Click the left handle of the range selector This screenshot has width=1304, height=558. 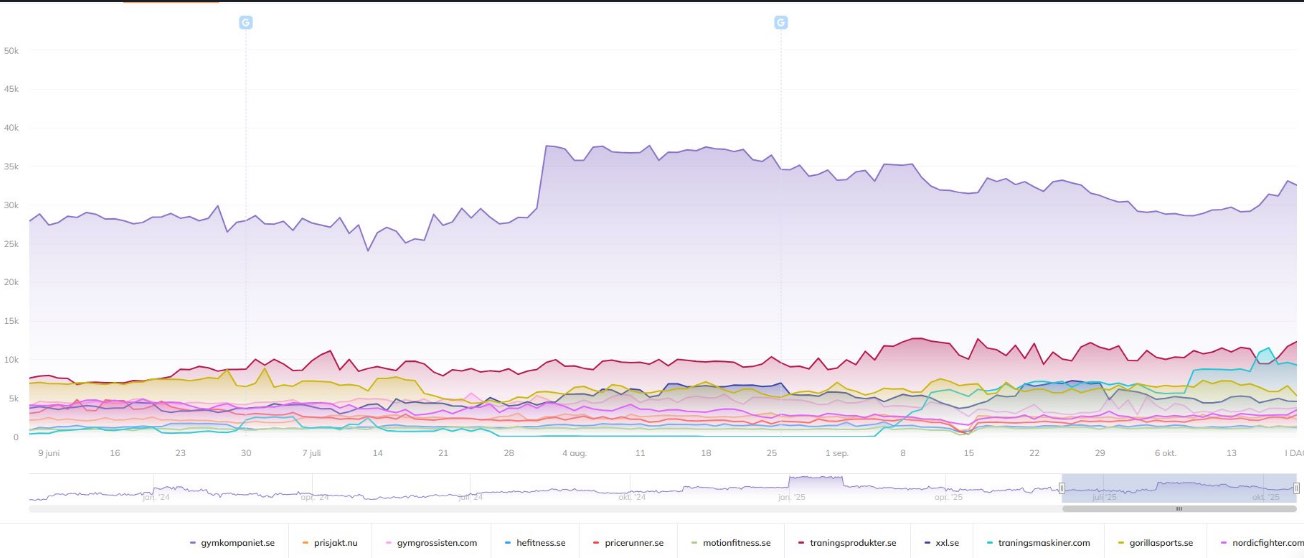(x=1062, y=488)
